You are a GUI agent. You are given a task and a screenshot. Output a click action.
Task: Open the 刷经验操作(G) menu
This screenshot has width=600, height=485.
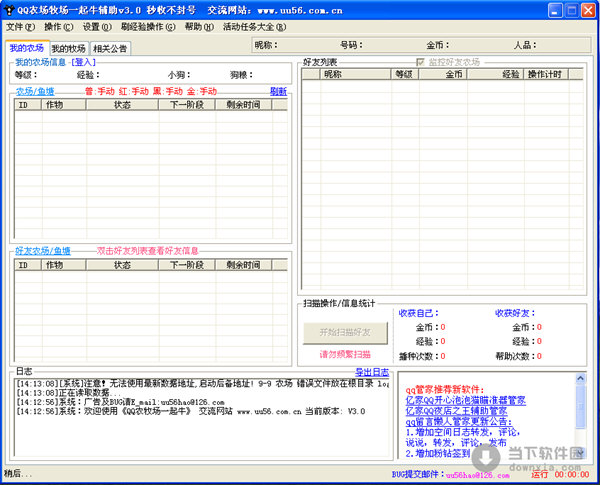click(x=148, y=27)
